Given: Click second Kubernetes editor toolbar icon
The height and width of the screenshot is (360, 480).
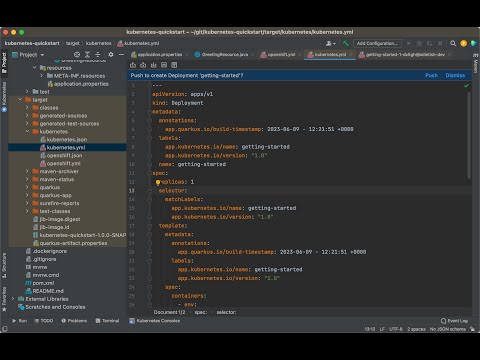Looking at the screenshot, I should (143, 65).
